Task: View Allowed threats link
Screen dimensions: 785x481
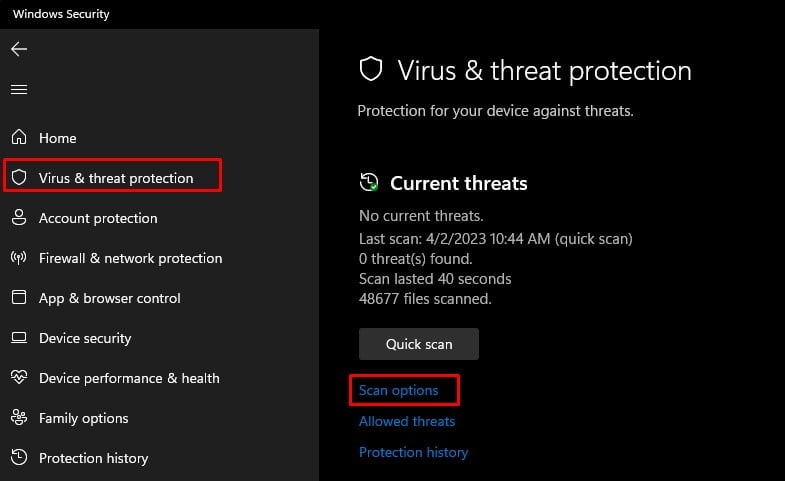Action: tap(407, 421)
